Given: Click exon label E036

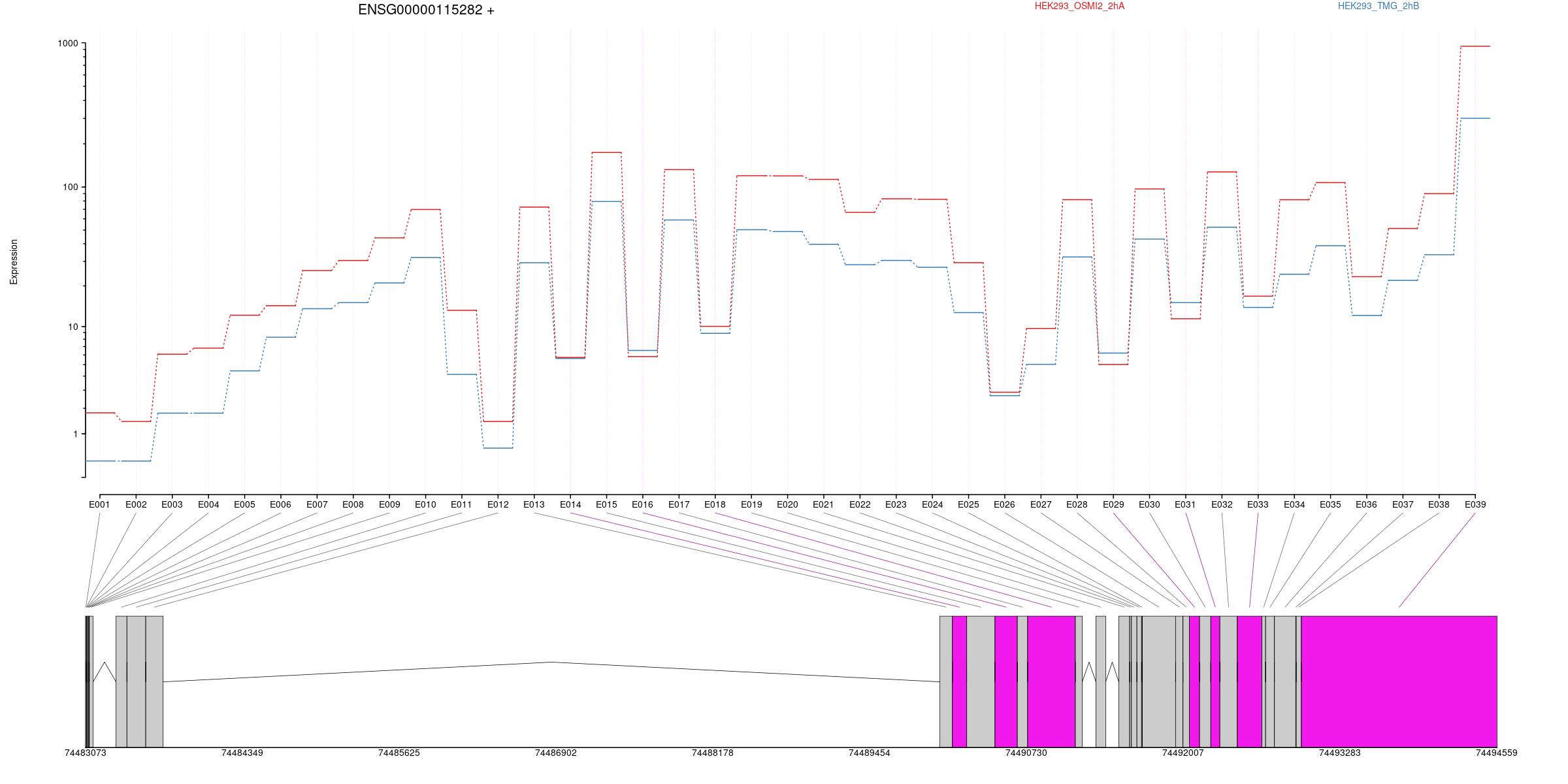Looking at the screenshot, I should [1366, 504].
